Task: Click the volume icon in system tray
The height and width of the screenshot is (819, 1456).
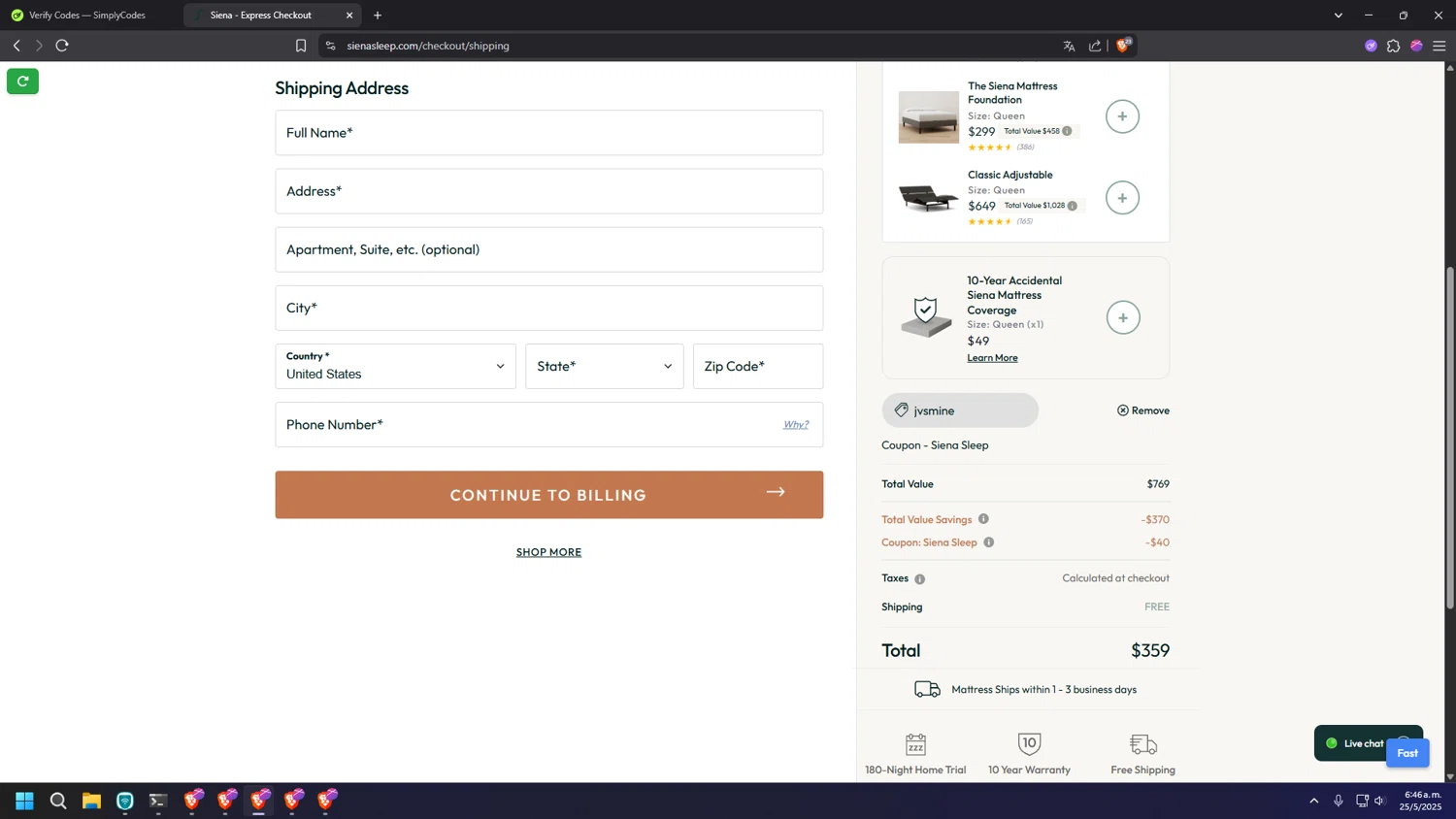Action: [x=1380, y=801]
